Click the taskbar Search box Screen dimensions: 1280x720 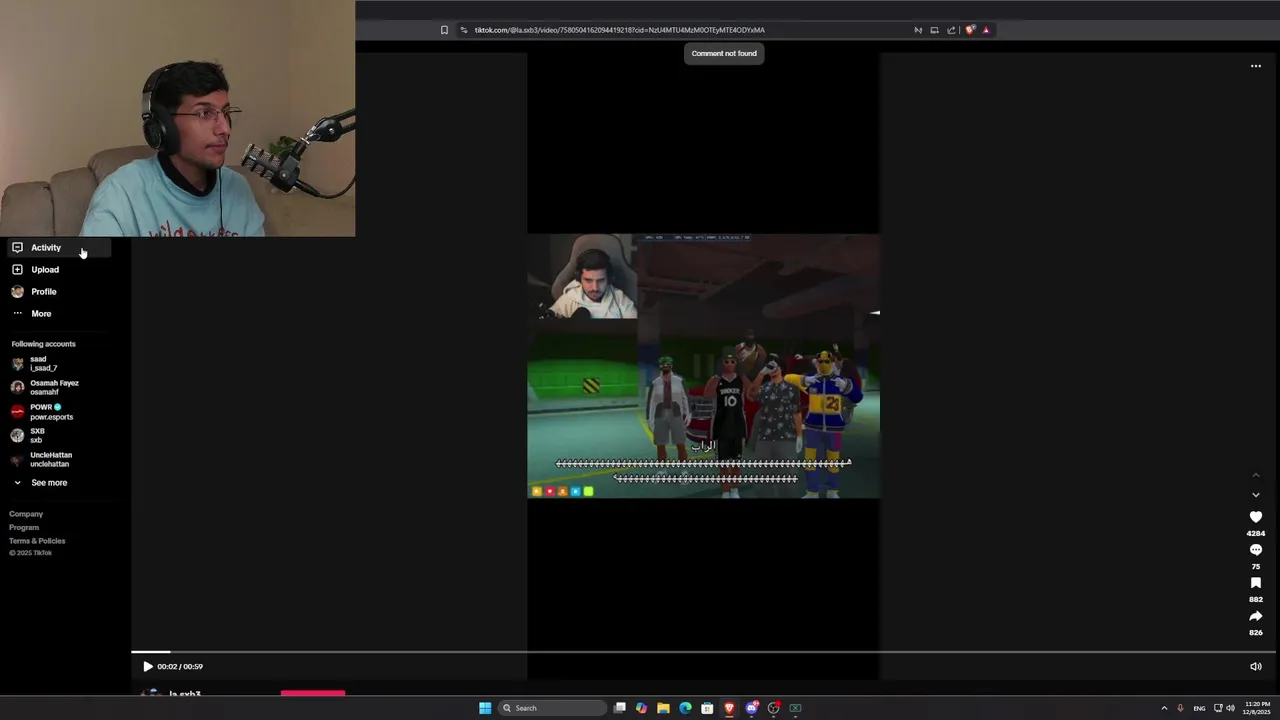pos(554,708)
